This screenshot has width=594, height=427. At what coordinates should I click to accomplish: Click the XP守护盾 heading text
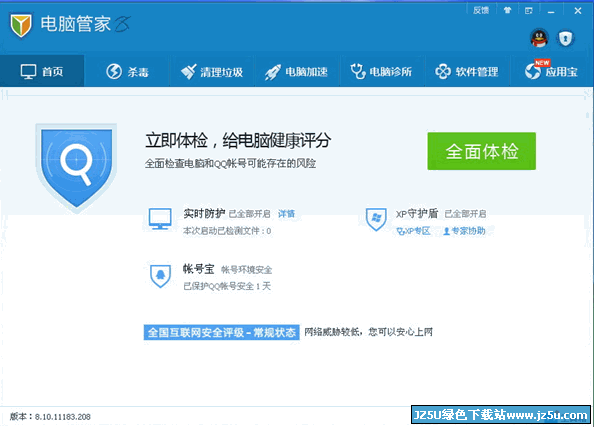pos(417,214)
